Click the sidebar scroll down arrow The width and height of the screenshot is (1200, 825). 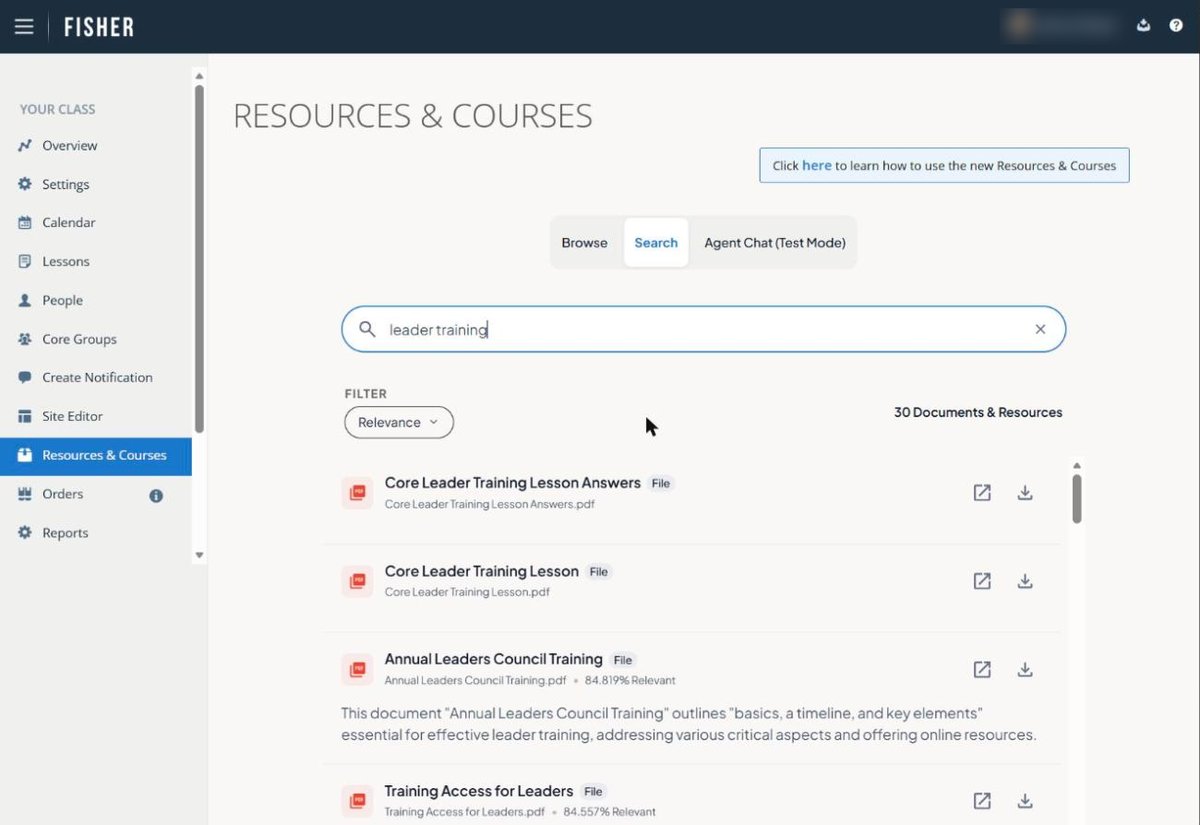199,555
